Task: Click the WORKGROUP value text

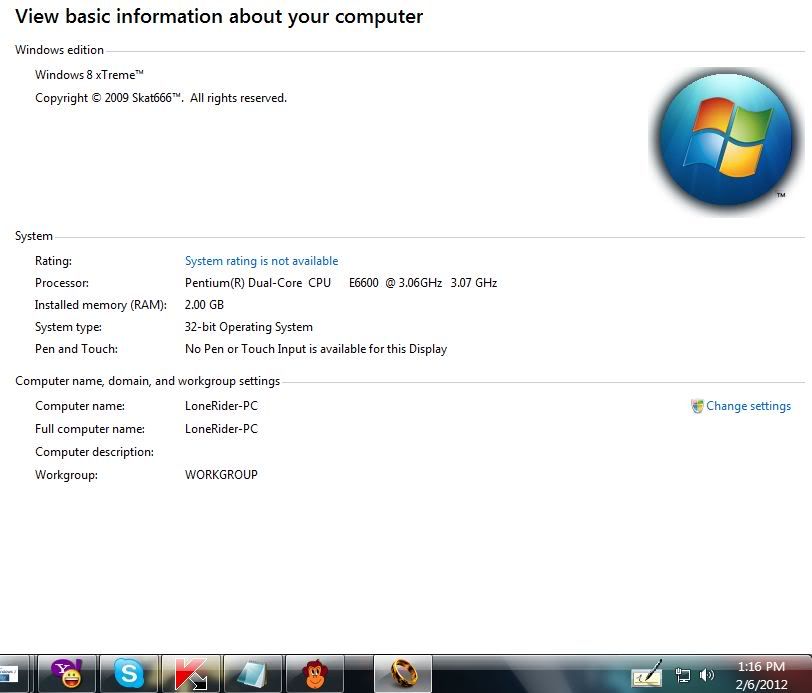Action: (x=221, y=475)
